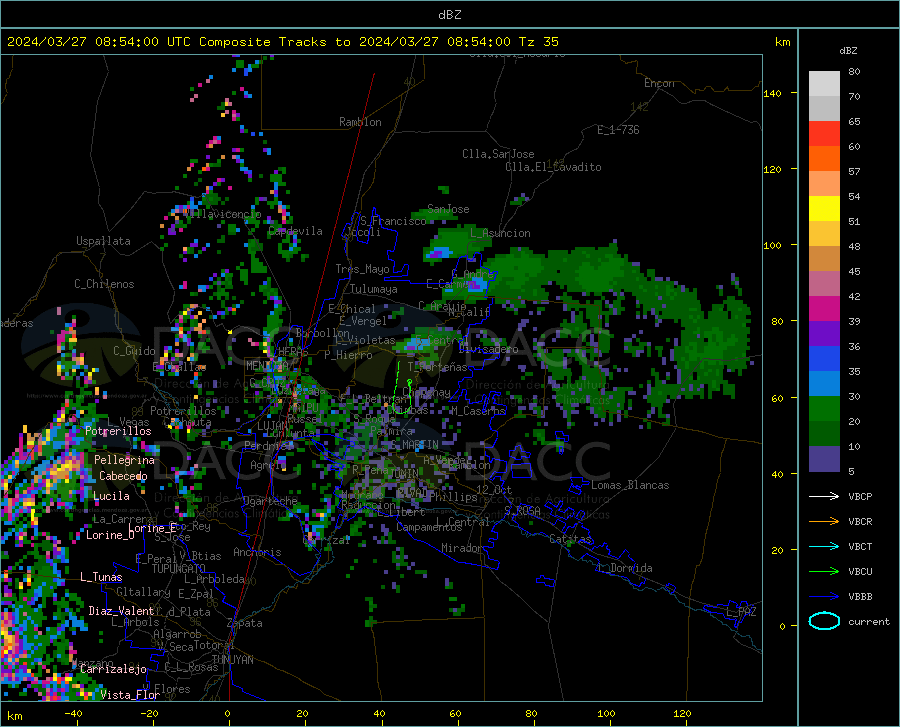Screen dimensions: 900x727
Task: Click the Lucila station label
Action: (111, 496)
